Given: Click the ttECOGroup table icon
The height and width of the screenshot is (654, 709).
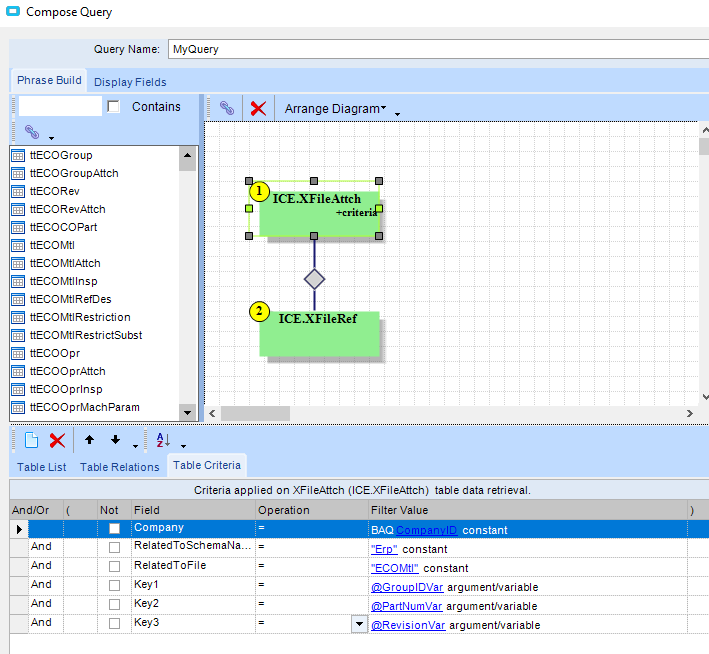Looking at the screenshot, I should (x=18, y=156).
